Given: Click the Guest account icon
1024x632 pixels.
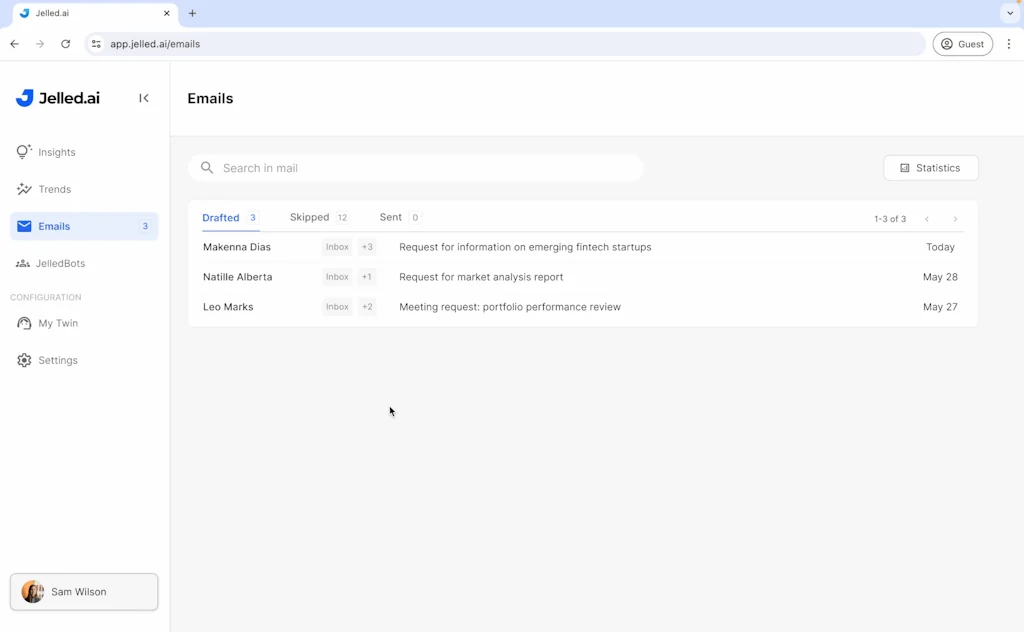Looking at the screenshot, I should coord(946,43).
